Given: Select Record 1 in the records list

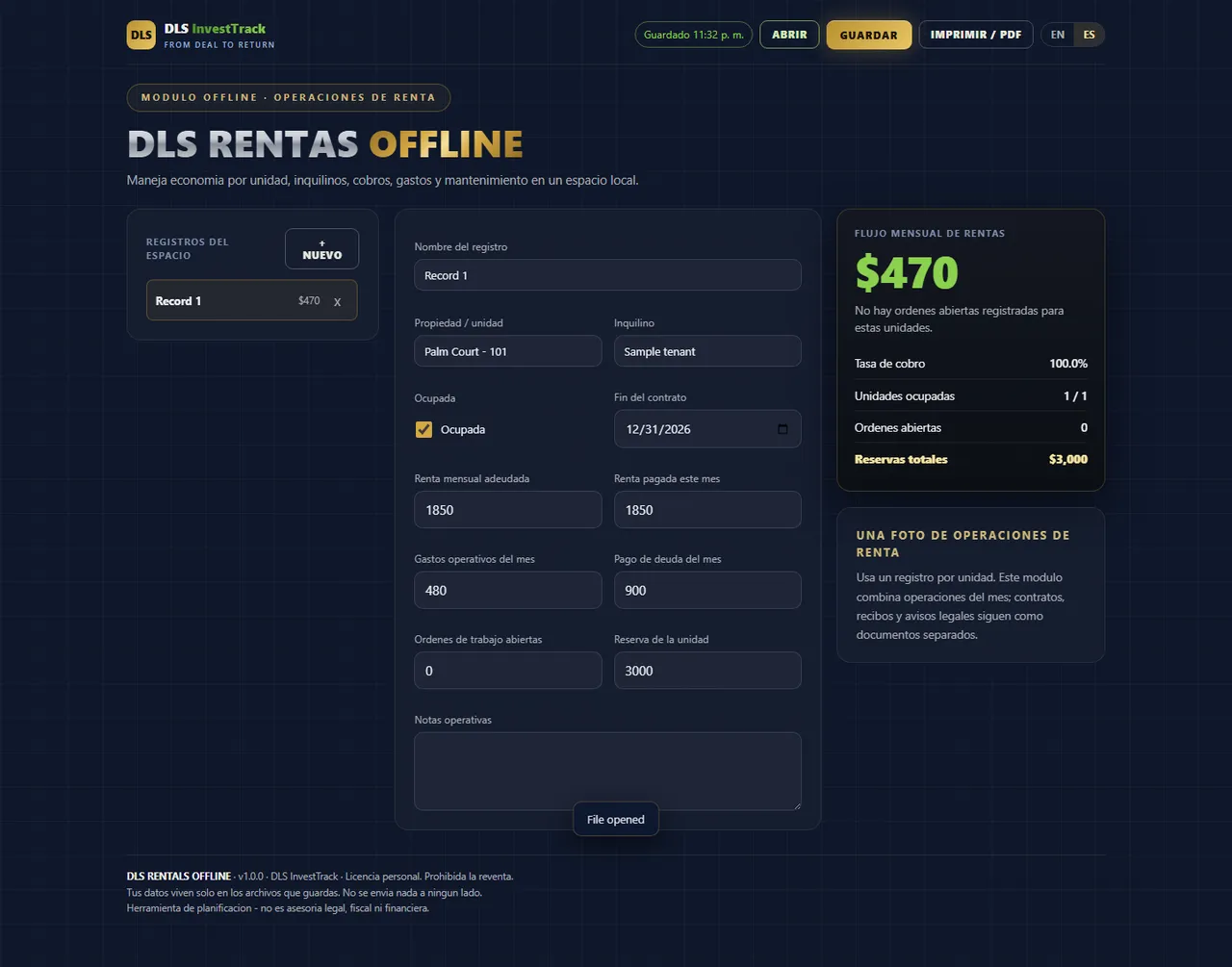Looking at the screenshot, I should pos(251,300).
